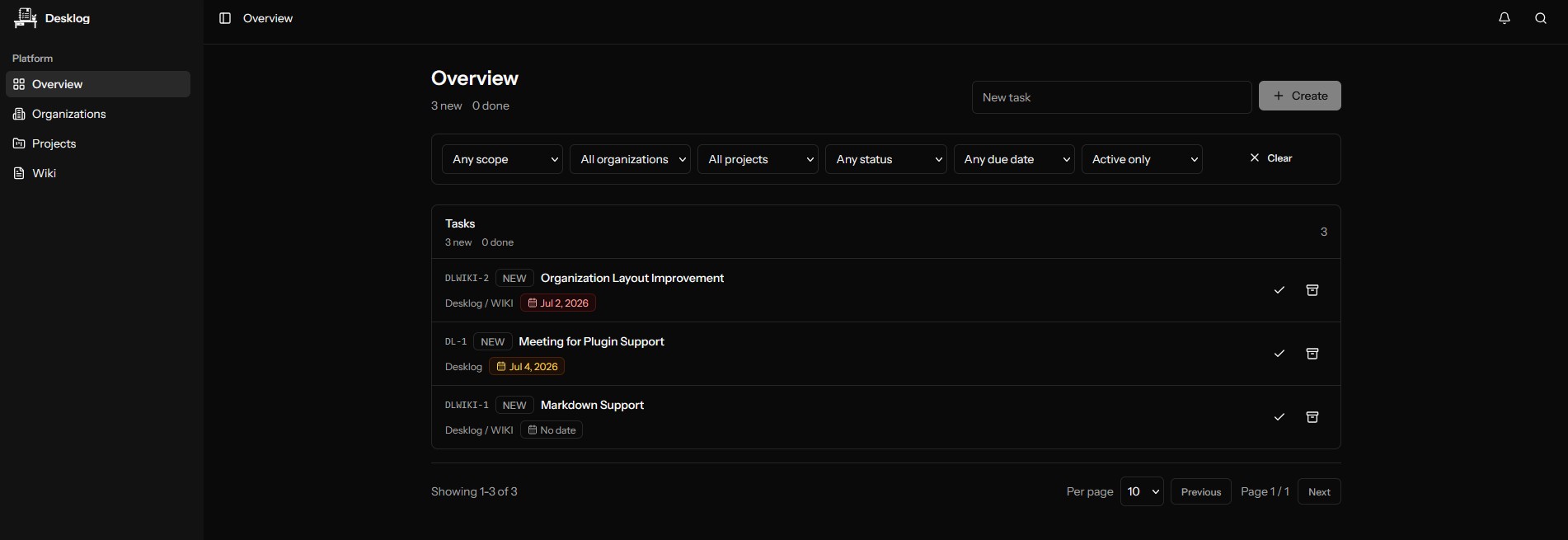Image resolution: width=1568 pixels, height=540 pixels.
Task: Click the Tasks section heading
Action: [460, 223]
